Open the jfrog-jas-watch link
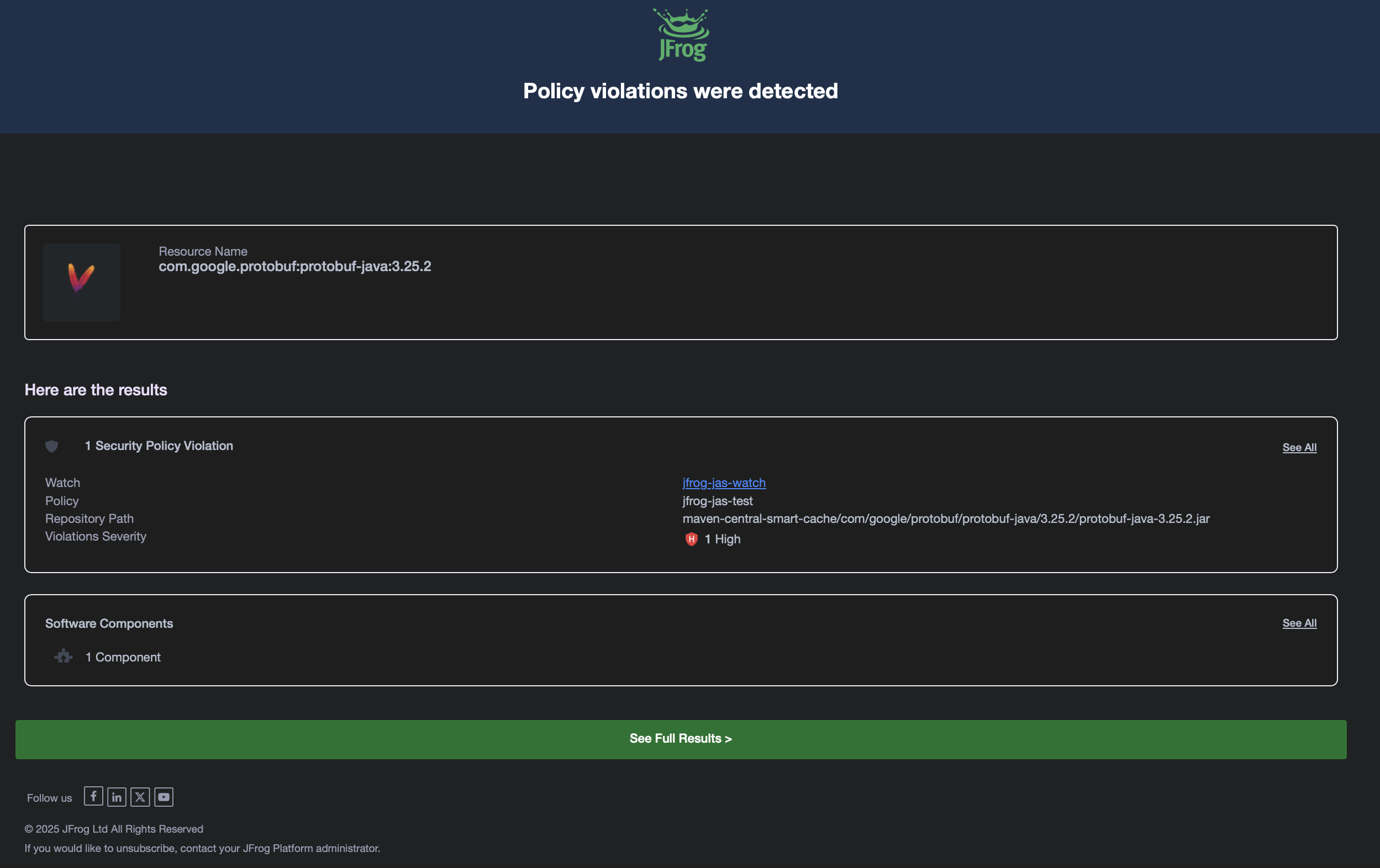Image resolution: width=1380 pixels, height=868 pixels. pyautogui.click(x=724, y=483)
